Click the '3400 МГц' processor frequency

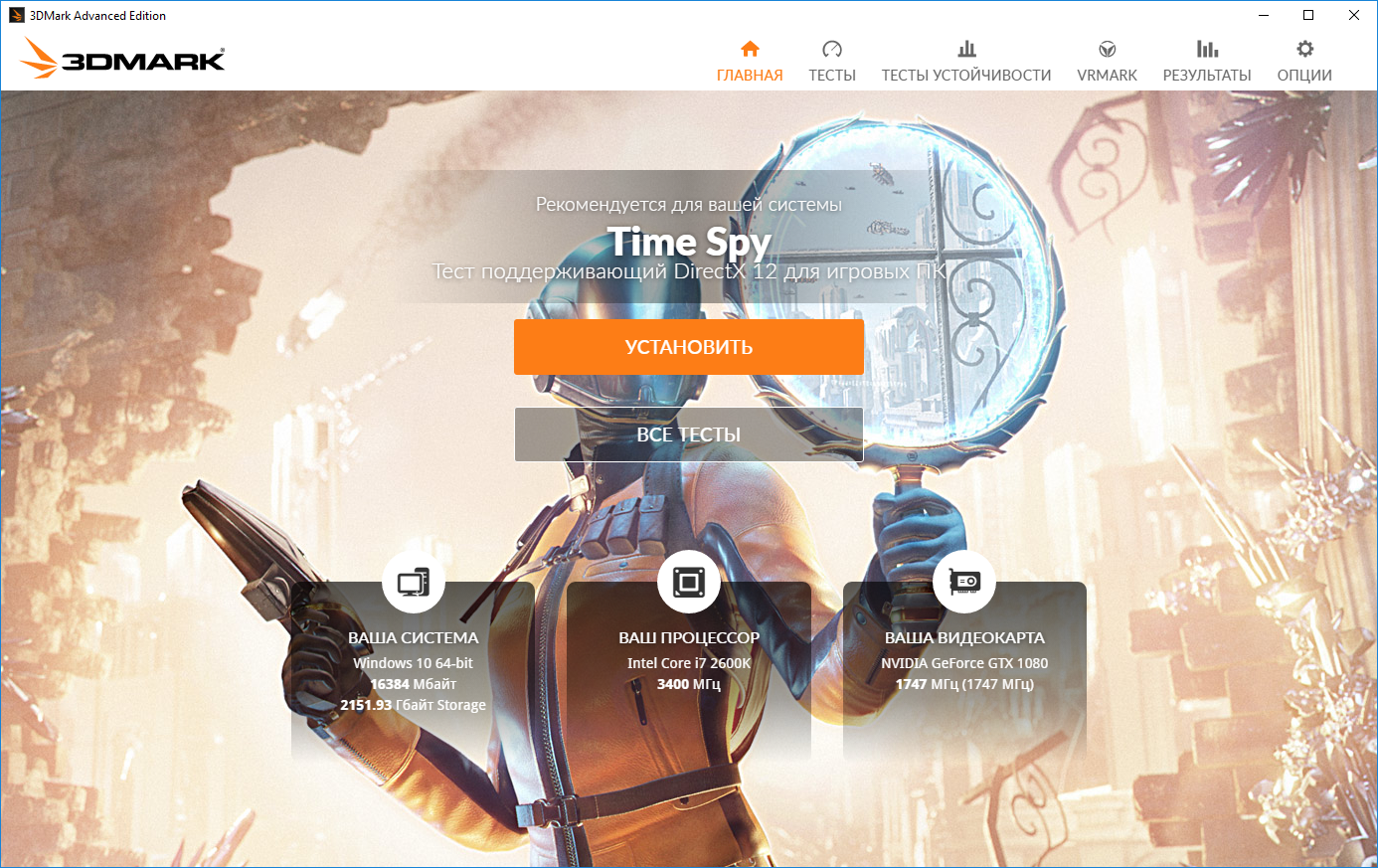pyautogui.click(x=689, y=684)
